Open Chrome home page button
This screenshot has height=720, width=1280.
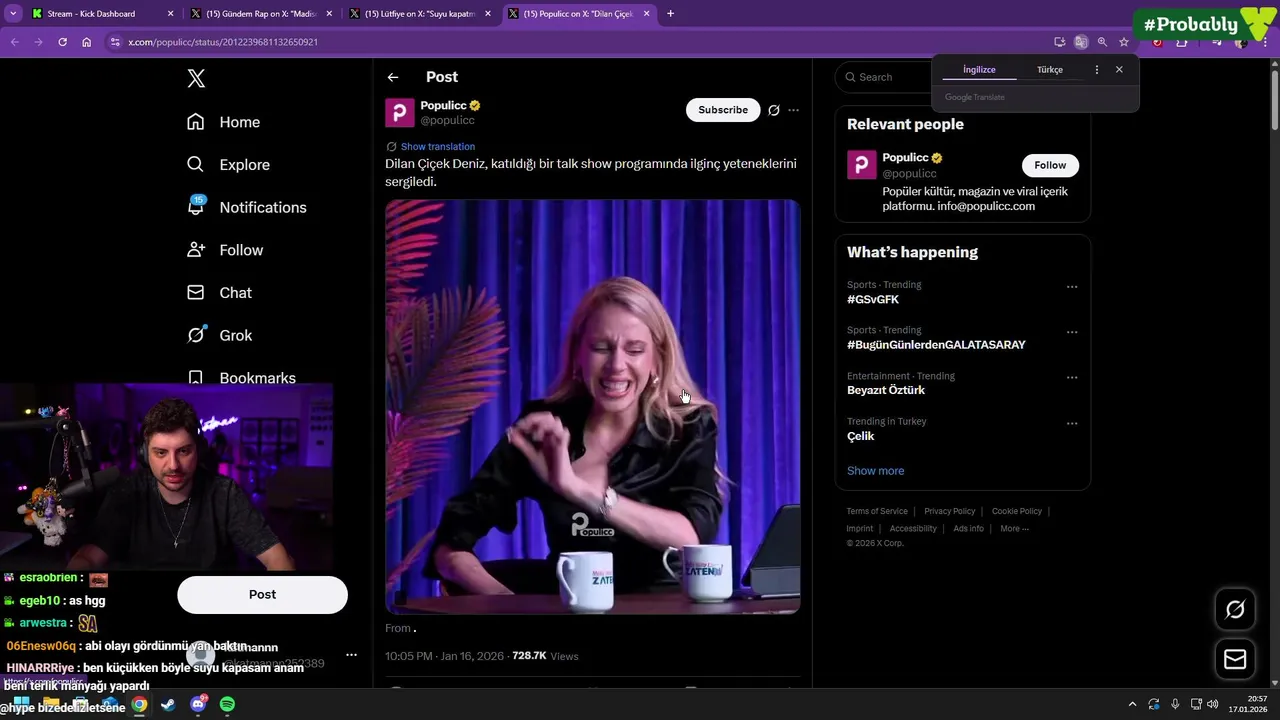86,42
